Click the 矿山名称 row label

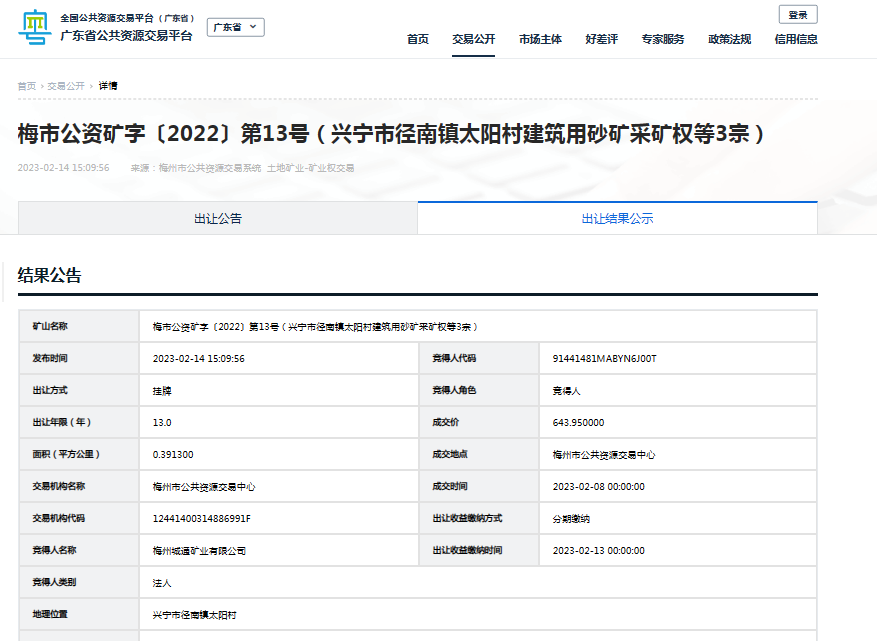coord(50,326)
